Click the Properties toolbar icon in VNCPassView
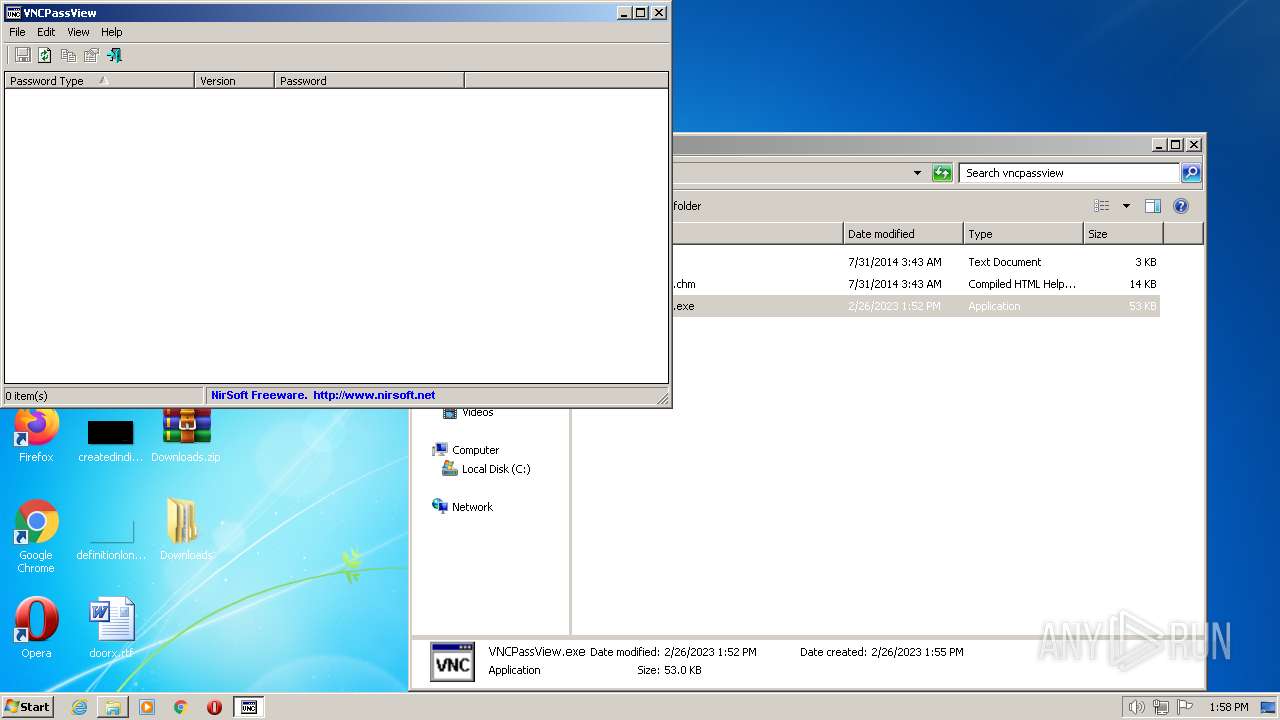 (x=91, y=55)
